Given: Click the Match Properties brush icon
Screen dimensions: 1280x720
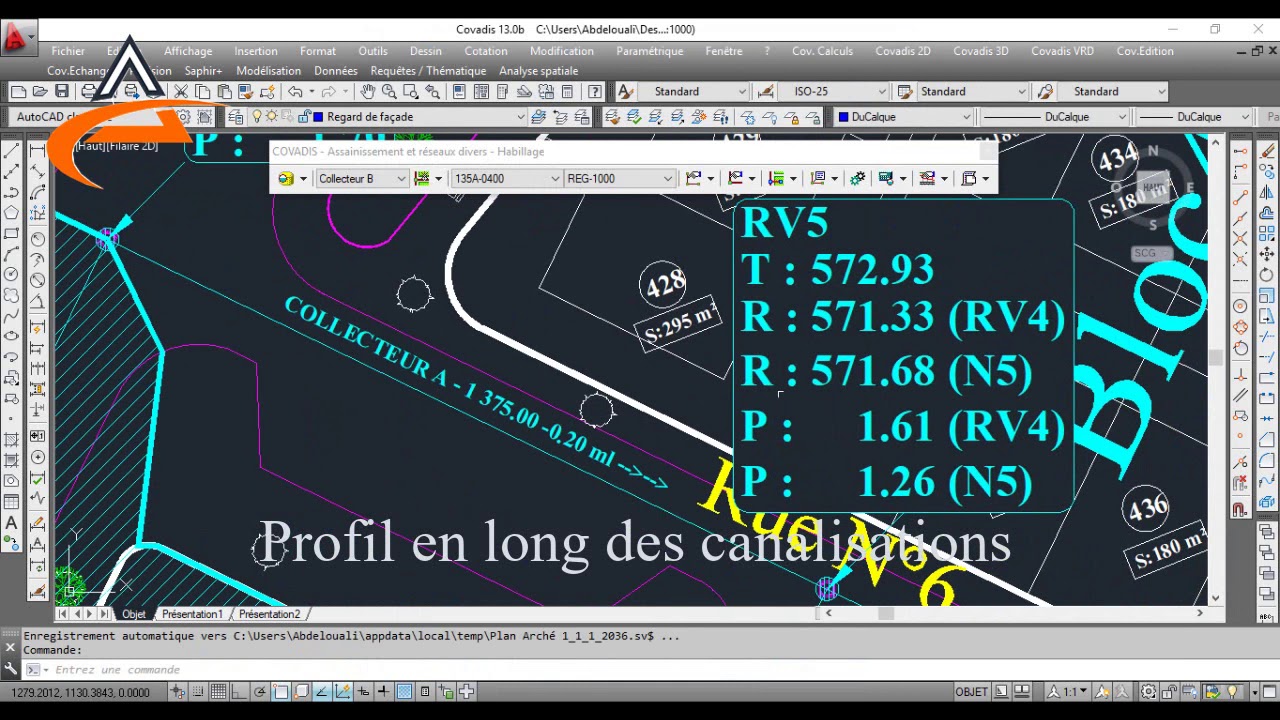Looking at the screenshot, I should [x=244, y=91].
